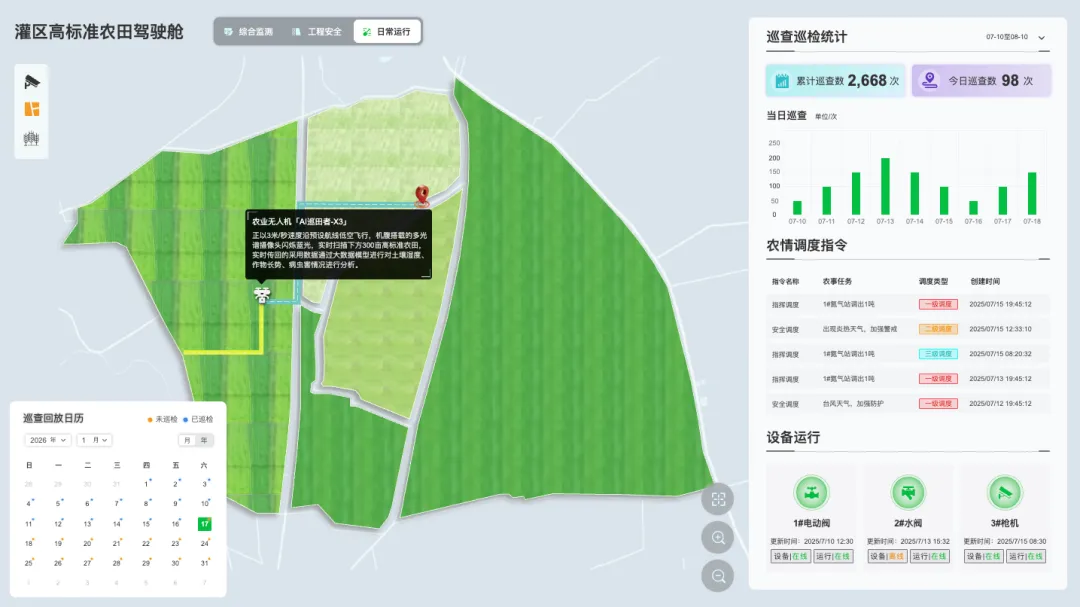Toggle the 已巡检 legend item
This screenshot has height=607, width=1080.
(x=198, y=419)
